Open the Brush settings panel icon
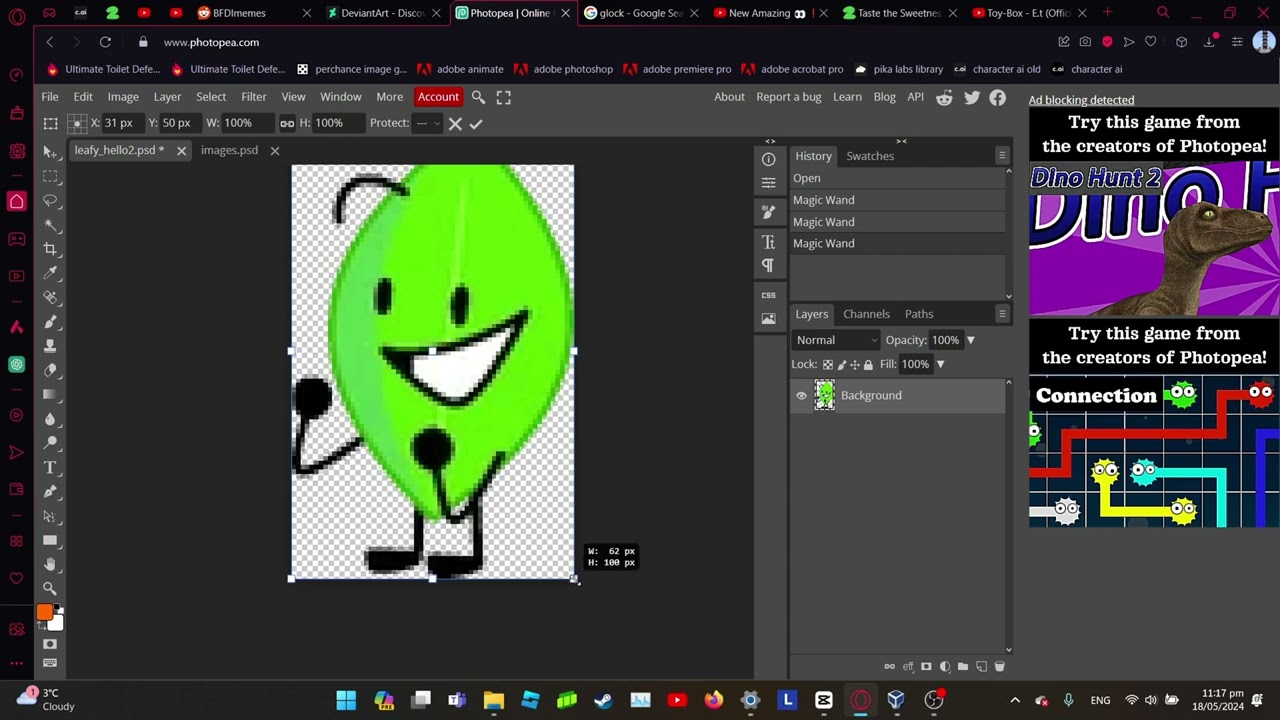Viewport: 1280px width, 720px height. pyautogui.click(x=768, y=212)
